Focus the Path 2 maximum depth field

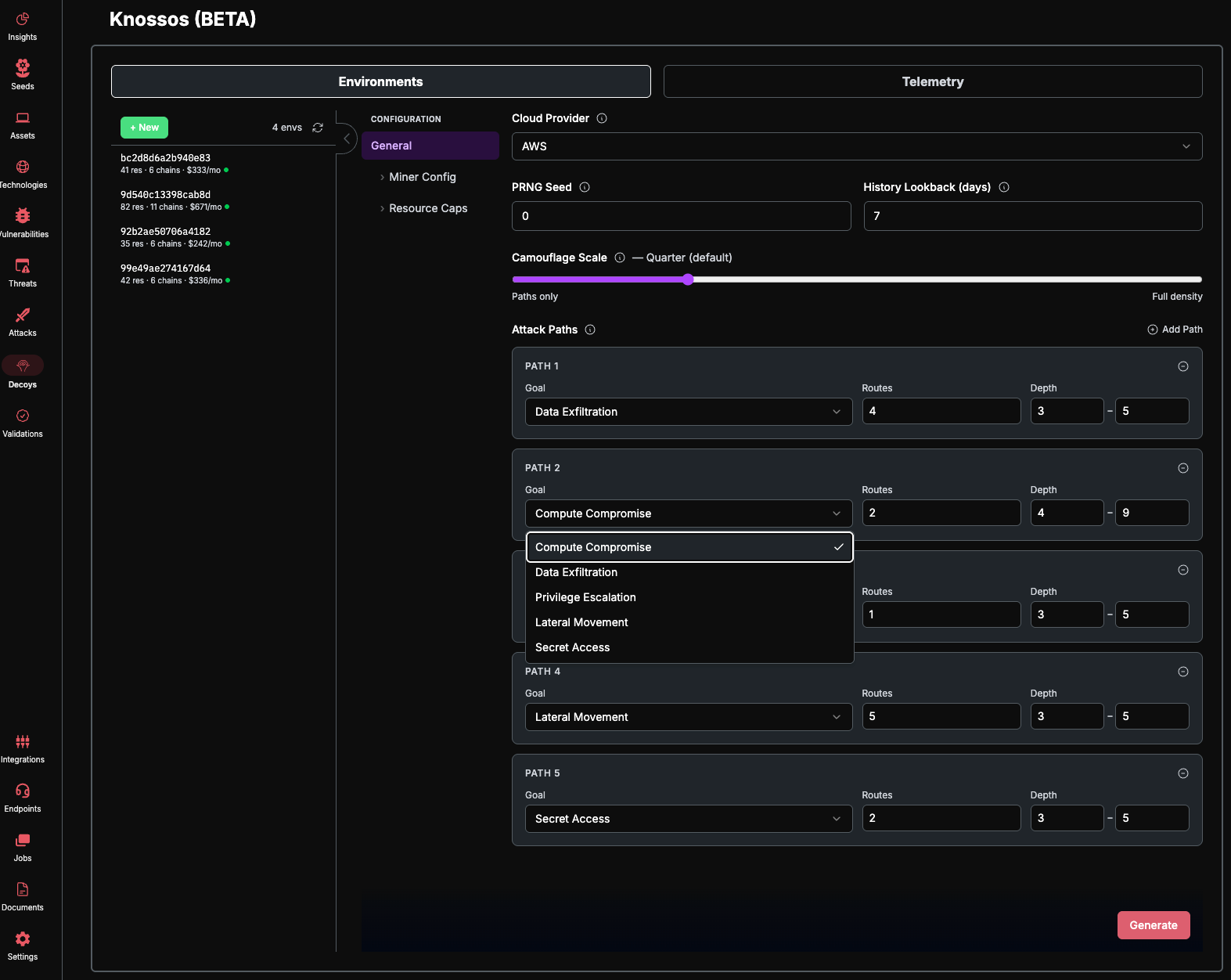[x=1152, y=513]
